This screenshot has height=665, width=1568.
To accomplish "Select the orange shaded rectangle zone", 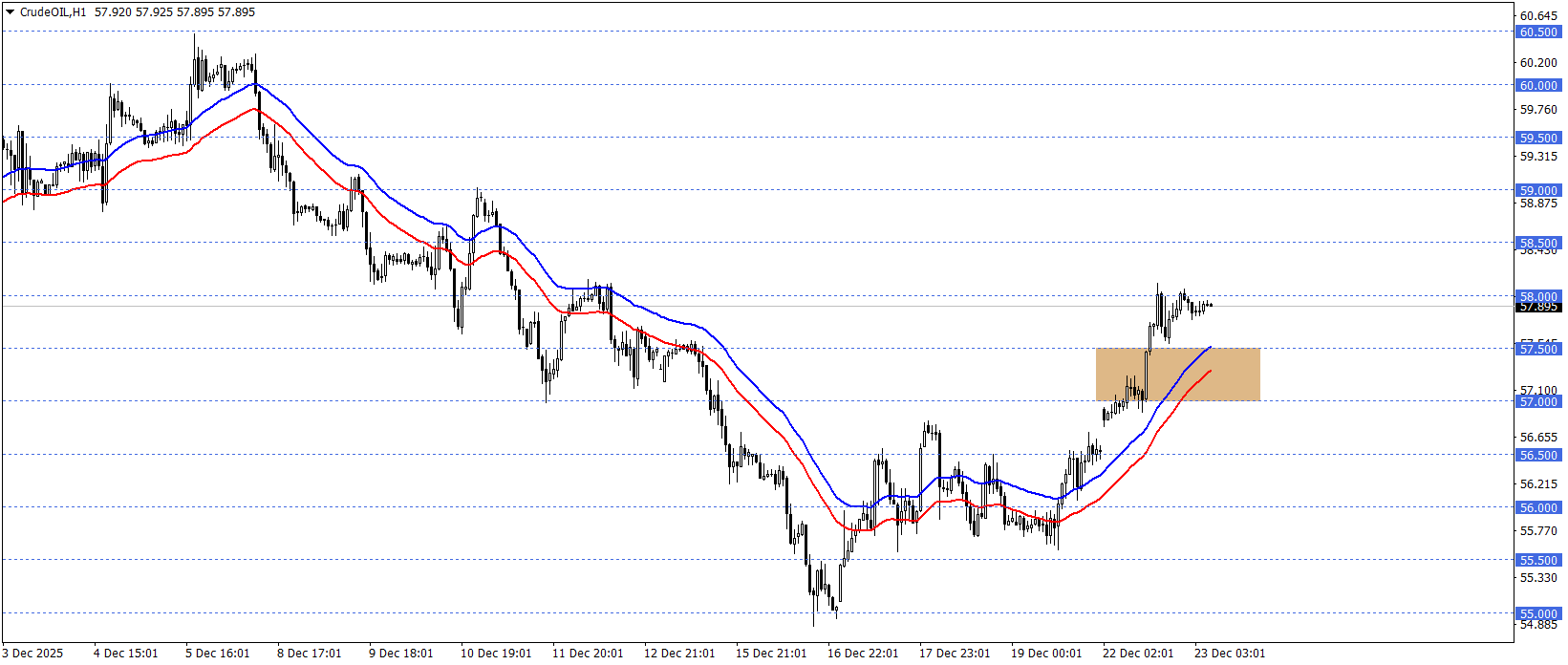I will tap(1178, 374).
